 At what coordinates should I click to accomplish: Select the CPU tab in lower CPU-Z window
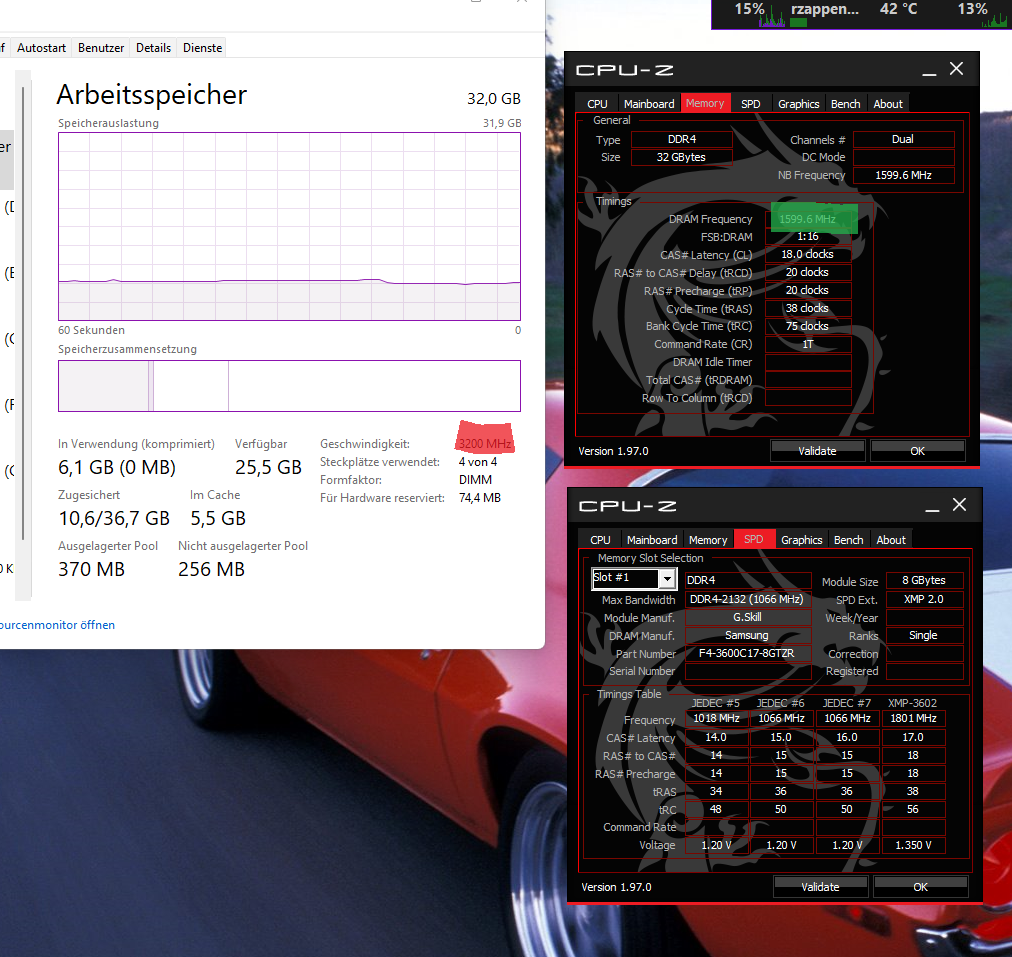point(600,540)
